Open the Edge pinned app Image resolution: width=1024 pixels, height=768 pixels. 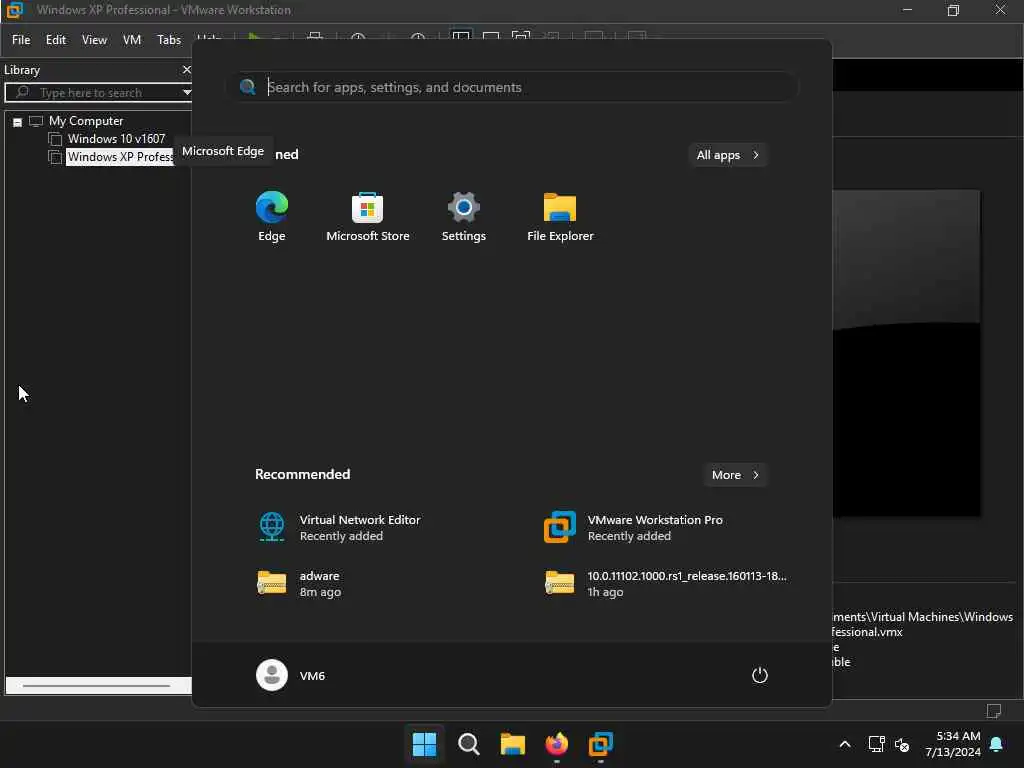[x=272, y=217]
